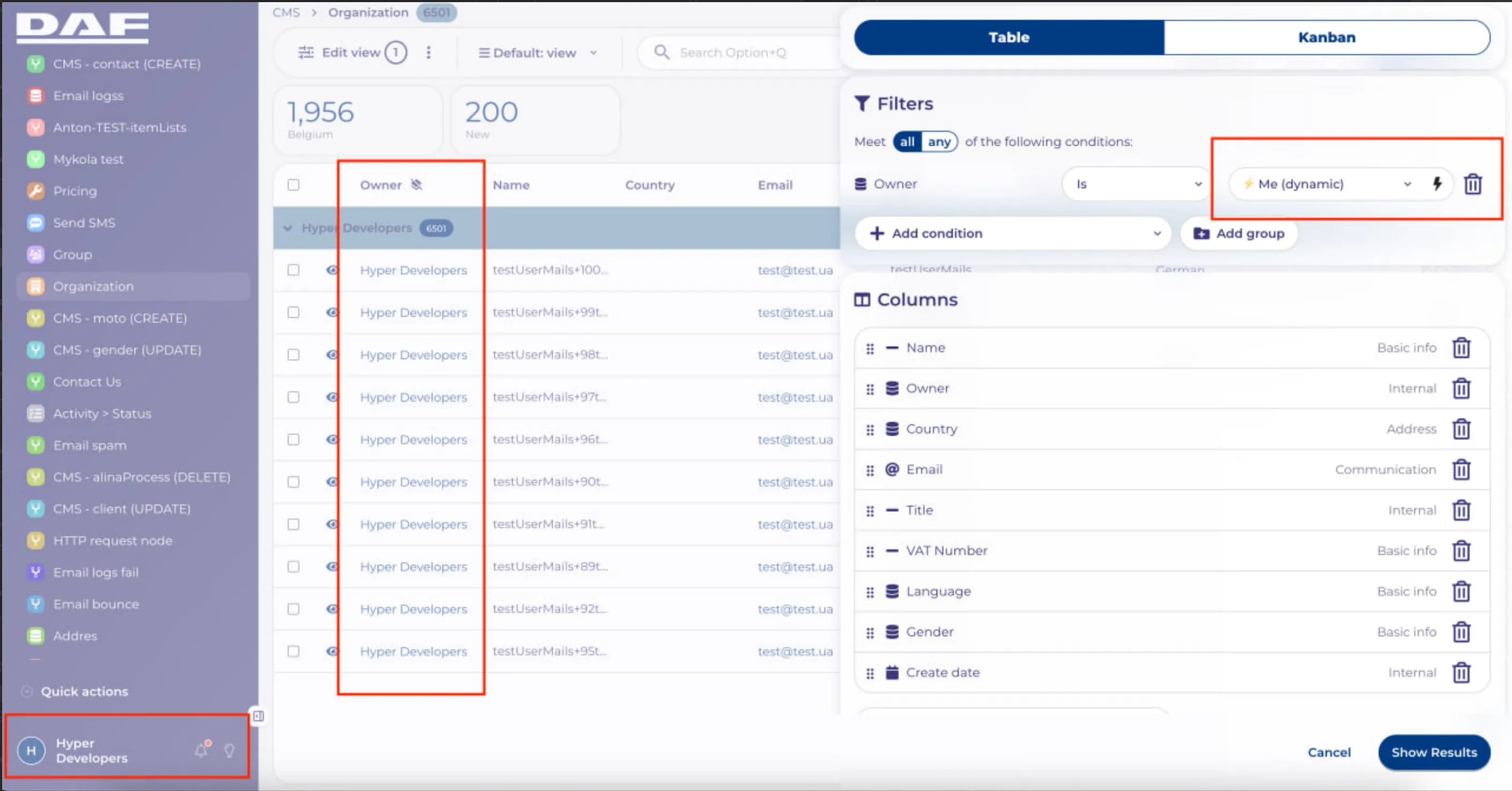Image resolution: width=1512 pixels, height=791 pixels.
Task: Click the Edit view button
Action: coord(352,53)
